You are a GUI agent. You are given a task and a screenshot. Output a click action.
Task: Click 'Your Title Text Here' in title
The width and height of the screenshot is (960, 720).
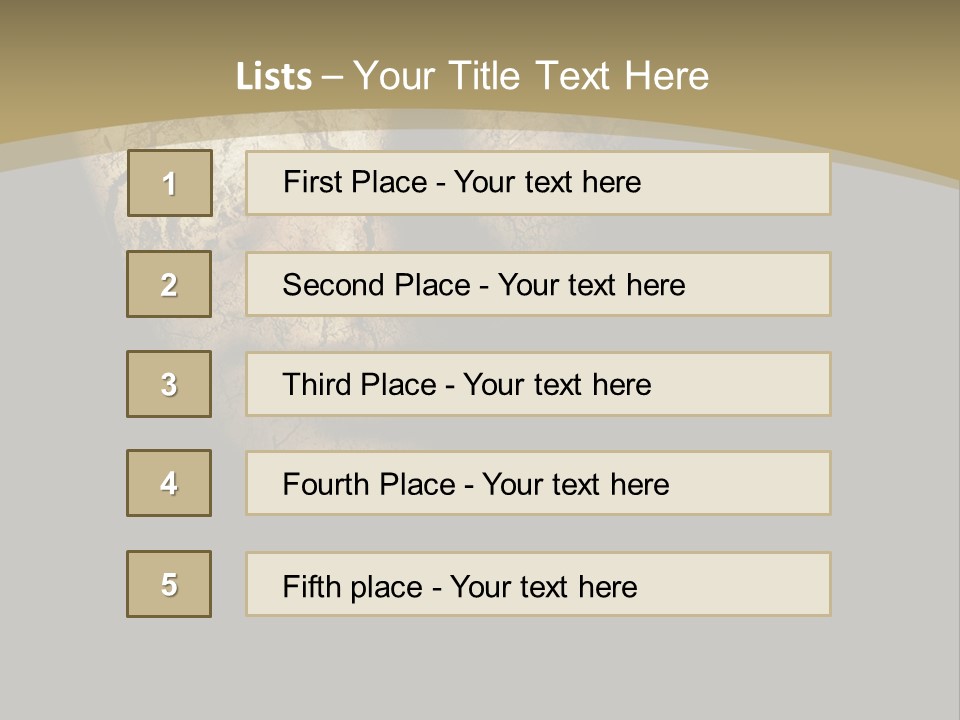pos(531,76)
